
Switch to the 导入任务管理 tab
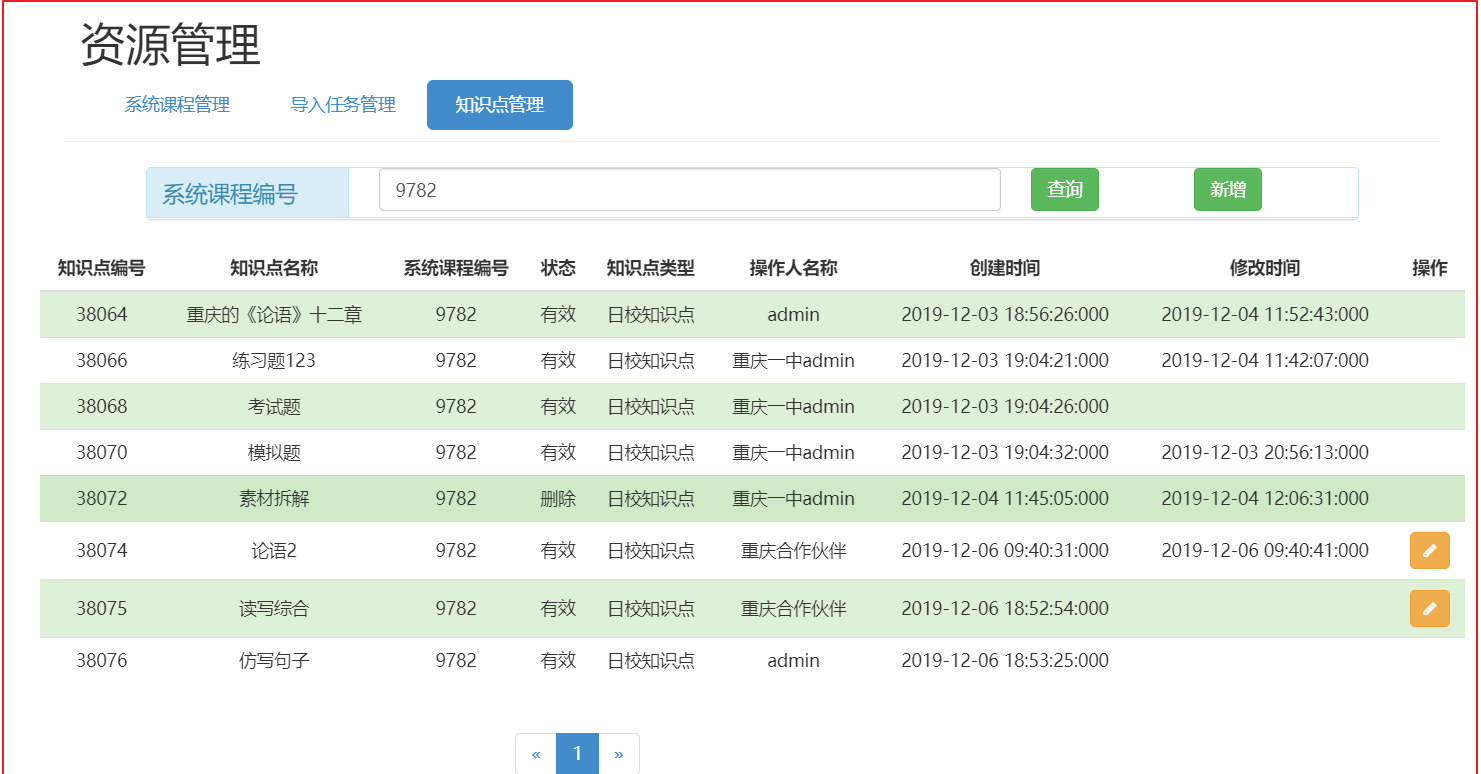342,104
